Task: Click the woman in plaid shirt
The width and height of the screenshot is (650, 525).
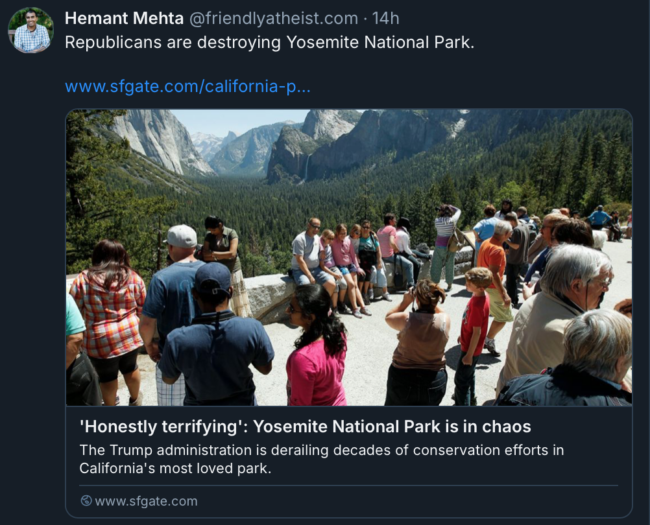Action: click(109, 319)
